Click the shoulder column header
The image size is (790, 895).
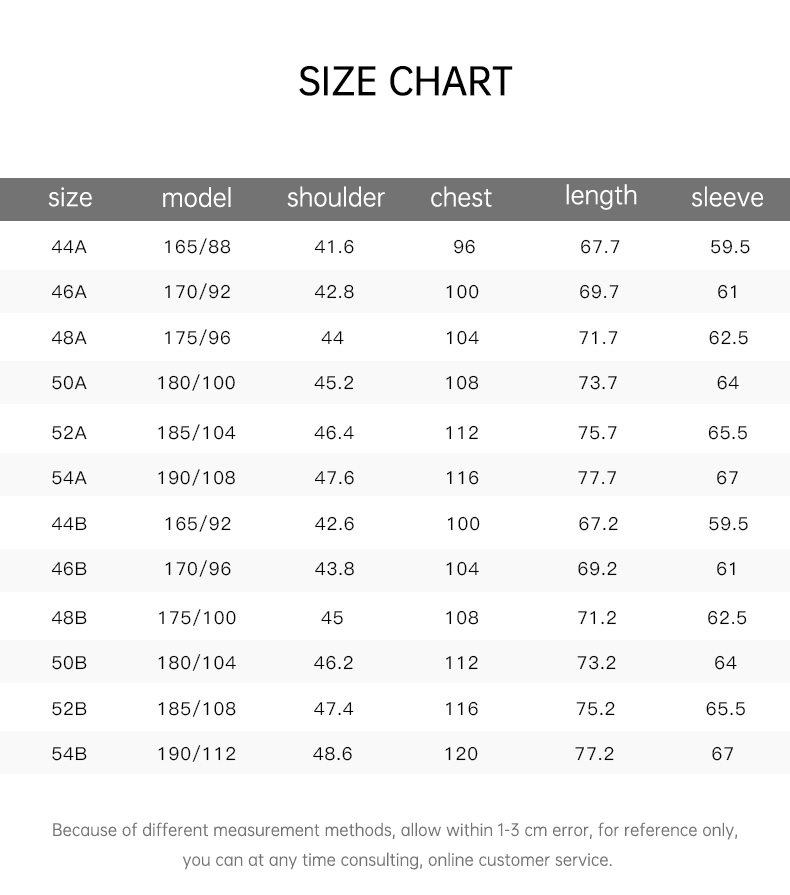[336, 198]
